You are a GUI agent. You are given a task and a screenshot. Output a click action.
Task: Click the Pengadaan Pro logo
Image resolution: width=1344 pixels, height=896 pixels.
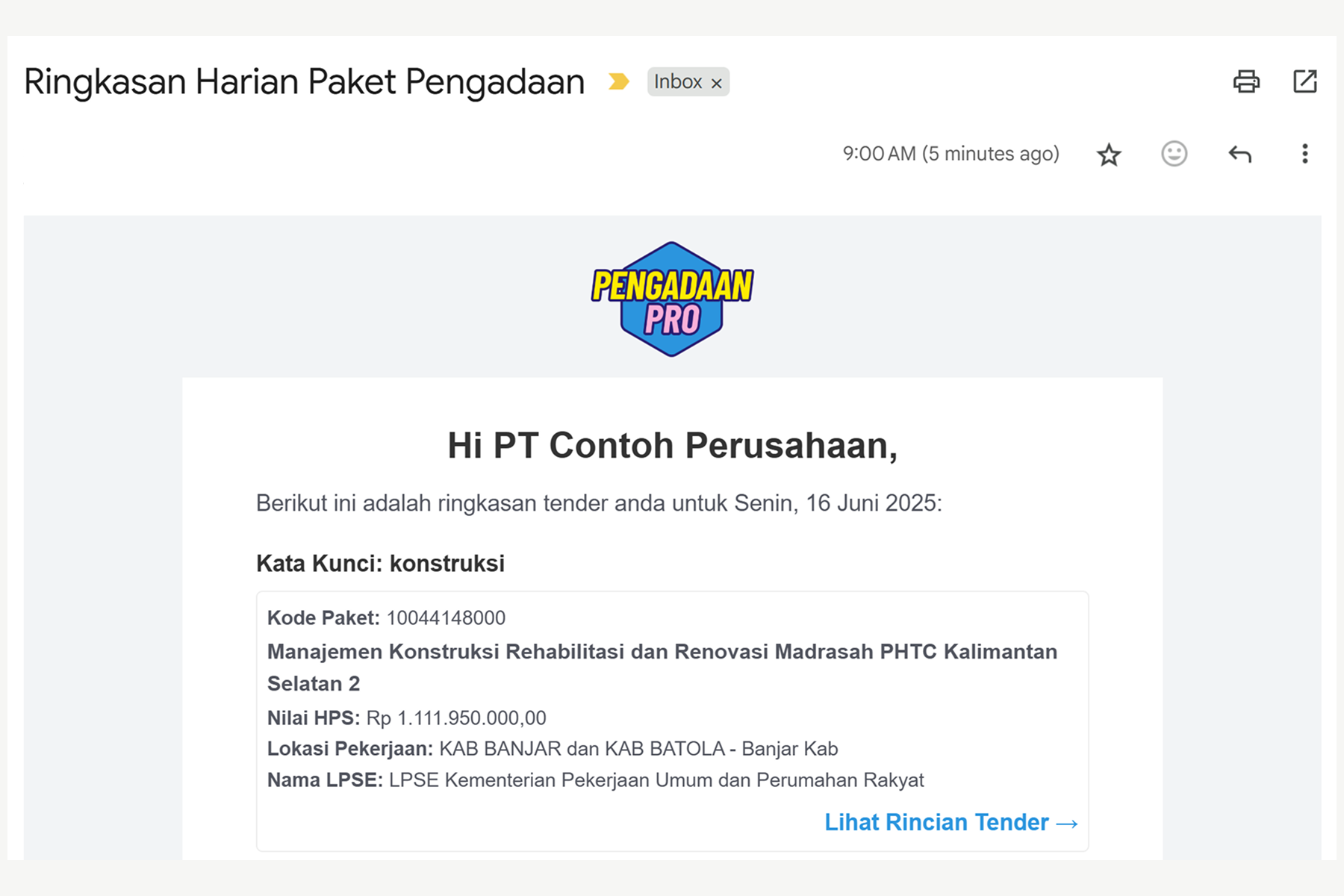(672, 299)
